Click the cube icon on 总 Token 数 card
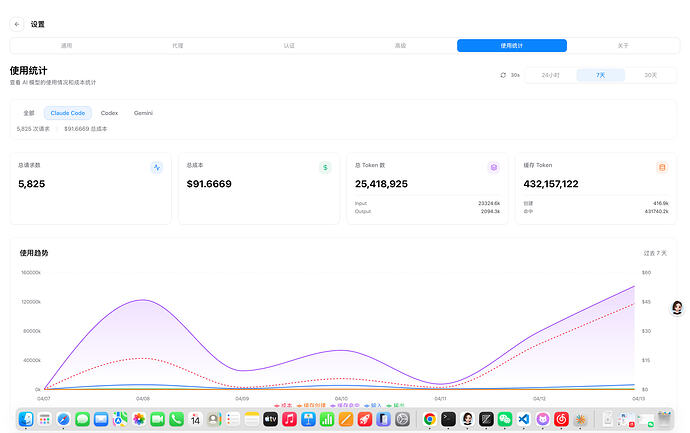Image resolution: width=690 pixels, height=433 pixels. coord(494,168)
